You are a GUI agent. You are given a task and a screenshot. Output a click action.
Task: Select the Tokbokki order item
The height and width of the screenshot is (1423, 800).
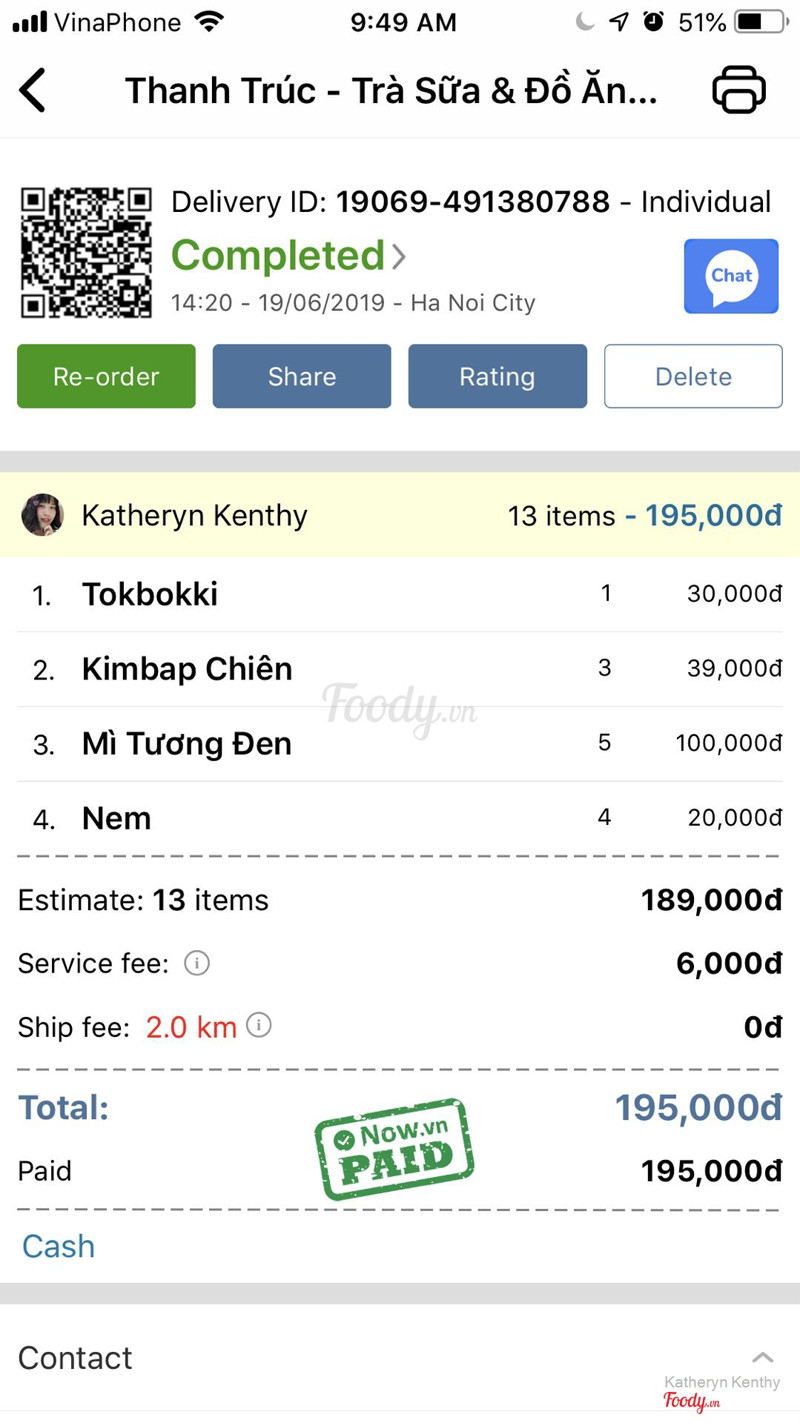(150, 594)
